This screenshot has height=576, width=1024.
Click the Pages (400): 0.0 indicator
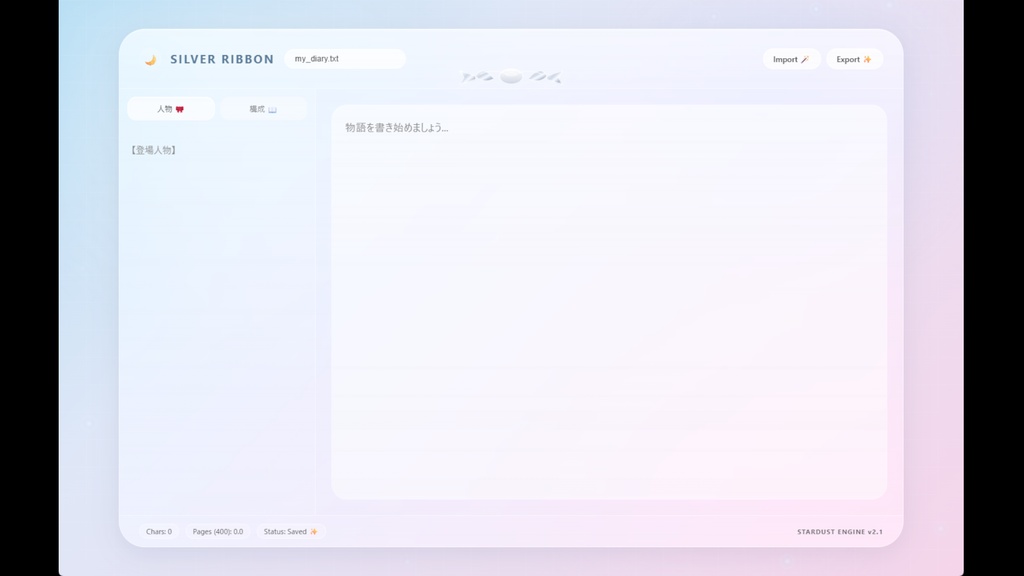click(x=220, y=531)
